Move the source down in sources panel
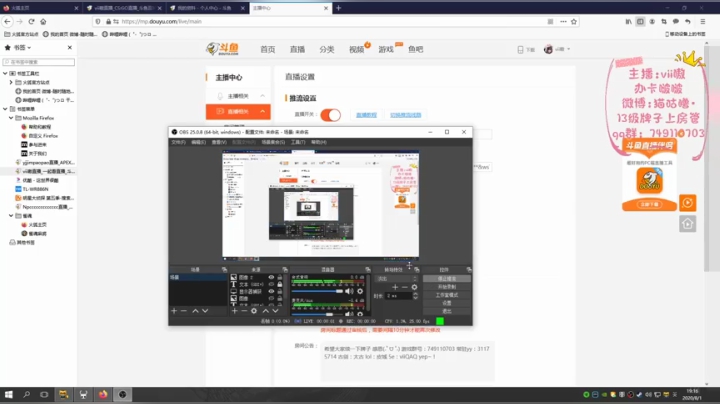This screenshot has height=404, width=720. [275, 311]
